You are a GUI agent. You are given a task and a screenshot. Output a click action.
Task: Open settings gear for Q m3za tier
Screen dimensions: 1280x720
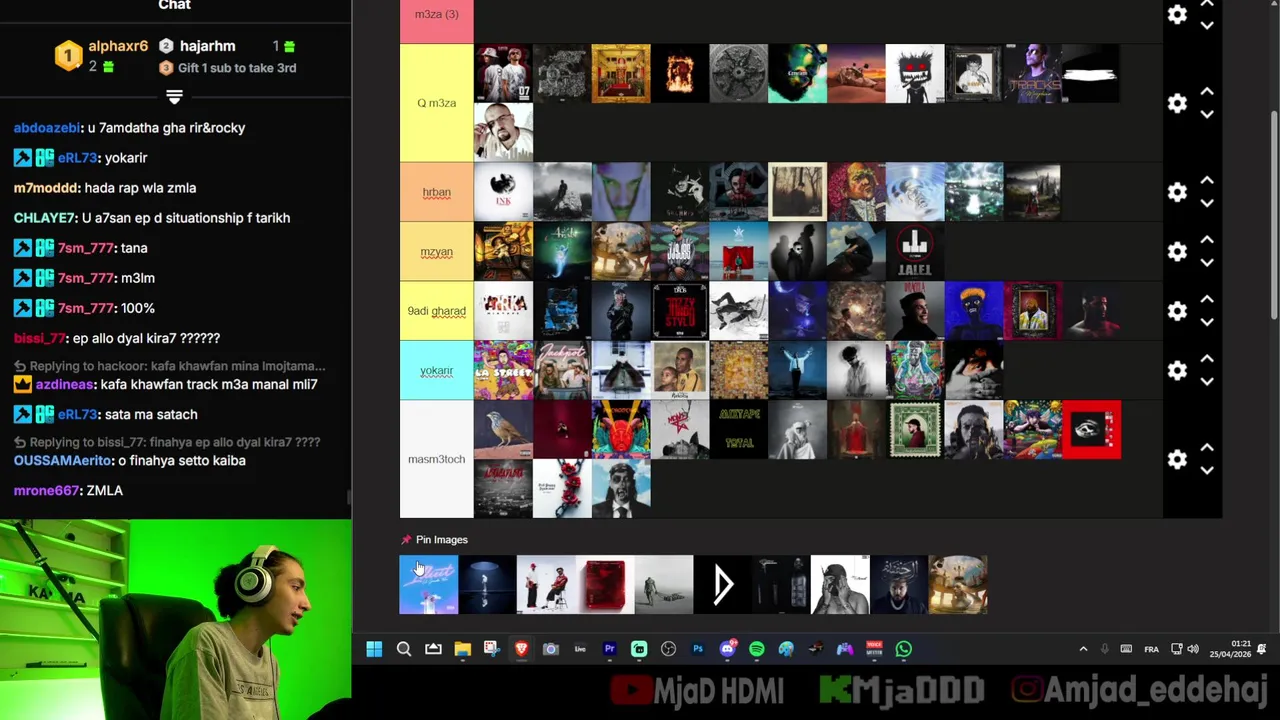click(x=1177, y=103)
